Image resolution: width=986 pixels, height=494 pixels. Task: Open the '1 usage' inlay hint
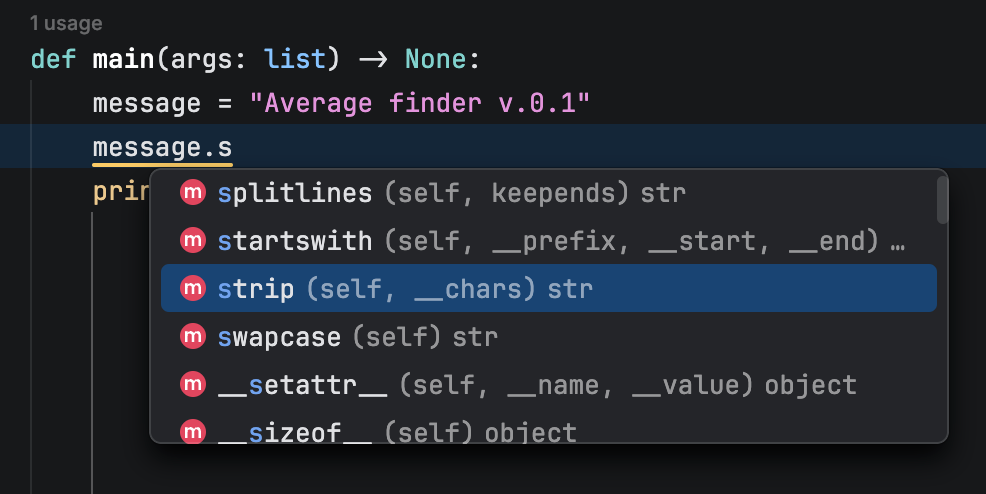(x=66, y=22)
